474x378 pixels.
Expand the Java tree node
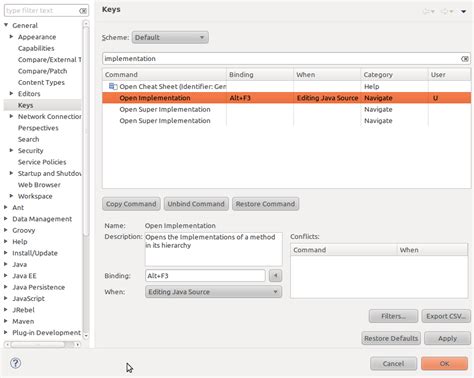coord(6,264)
